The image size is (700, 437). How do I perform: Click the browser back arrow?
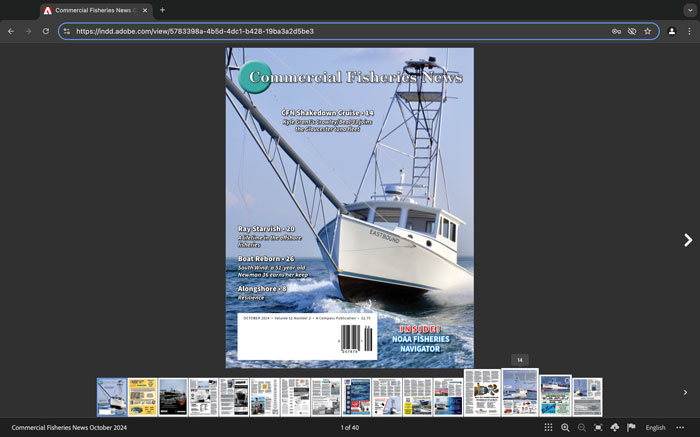pos(11,31)
